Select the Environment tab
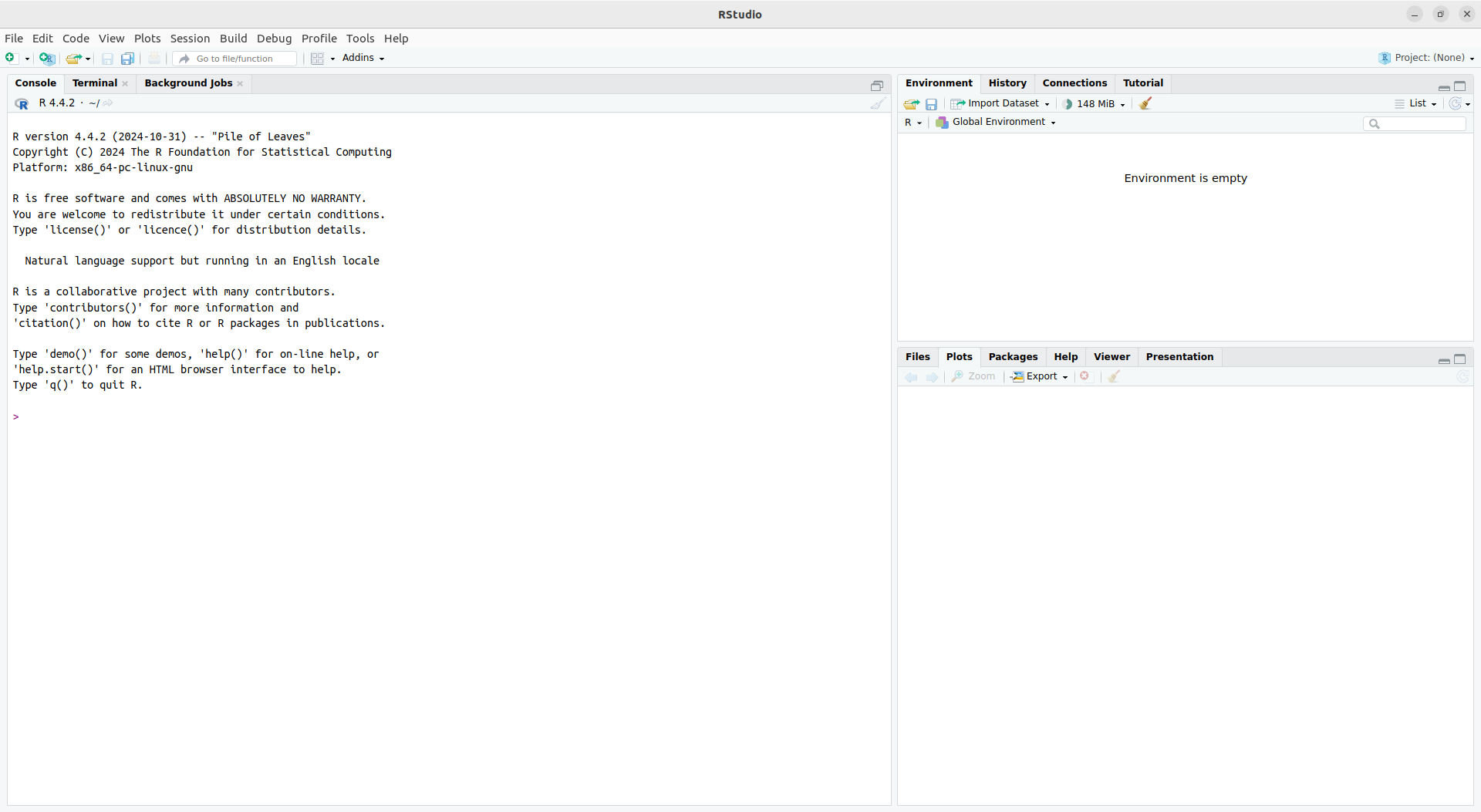 coord(939,83)
